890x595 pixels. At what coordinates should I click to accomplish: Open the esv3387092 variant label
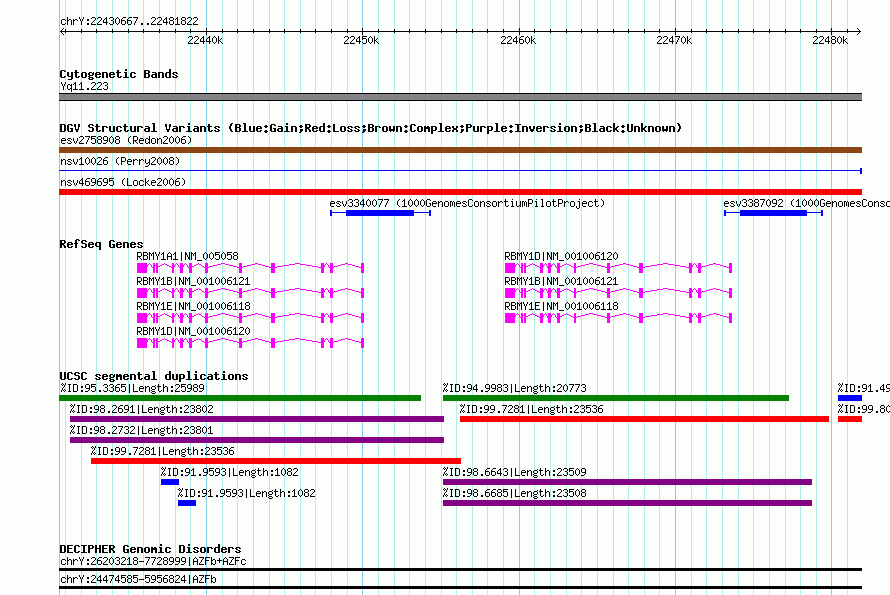coord(806,203)
